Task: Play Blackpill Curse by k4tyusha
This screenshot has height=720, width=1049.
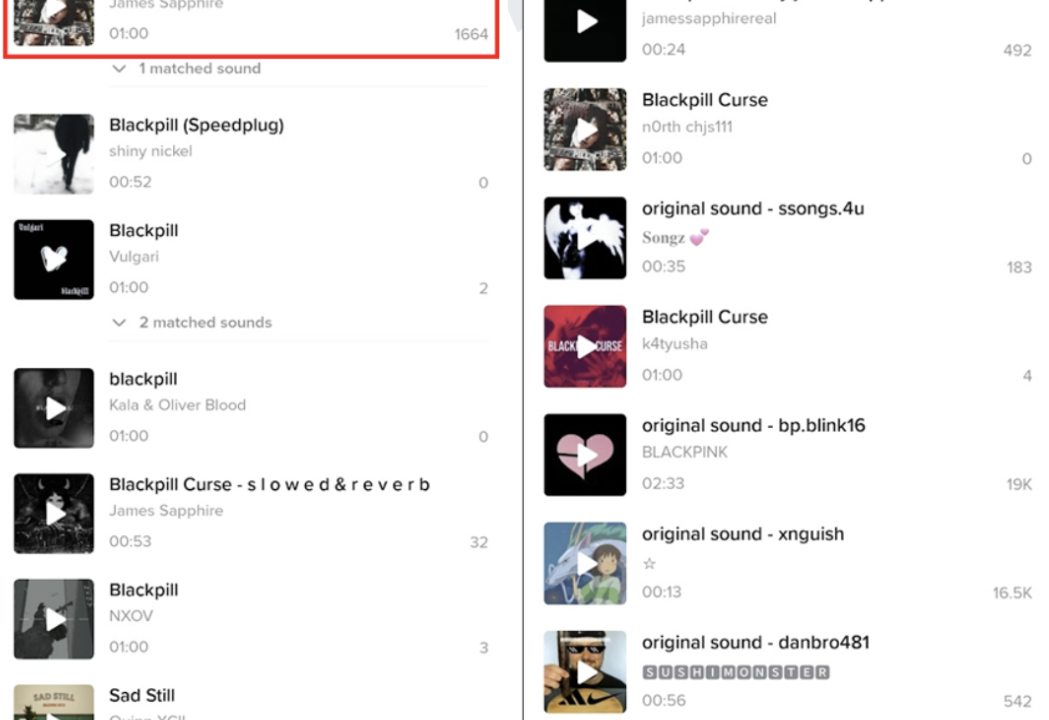Action: pyautogui.click(x=585, y=347)
